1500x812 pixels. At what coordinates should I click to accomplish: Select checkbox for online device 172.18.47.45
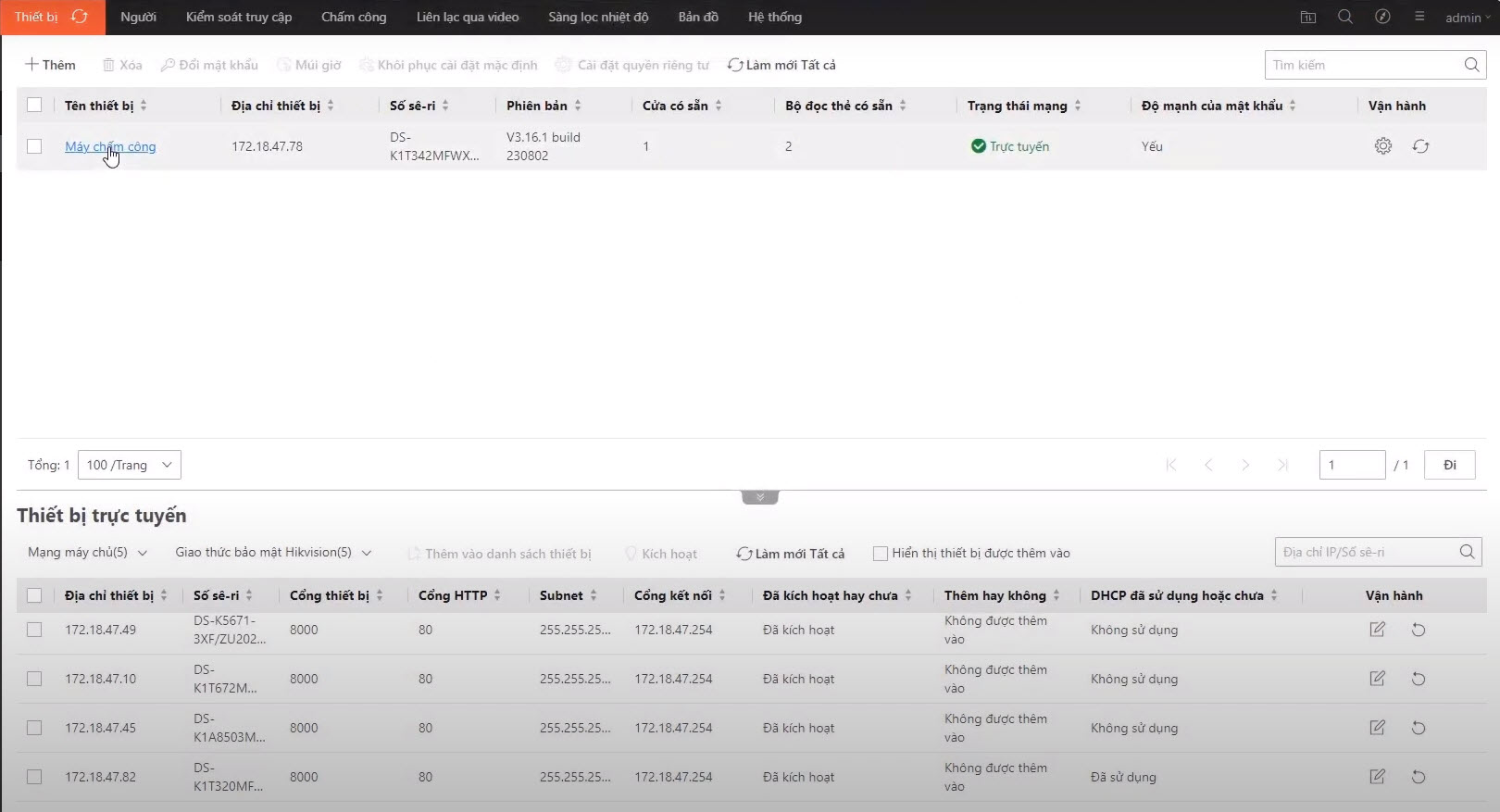pos(34,728)
